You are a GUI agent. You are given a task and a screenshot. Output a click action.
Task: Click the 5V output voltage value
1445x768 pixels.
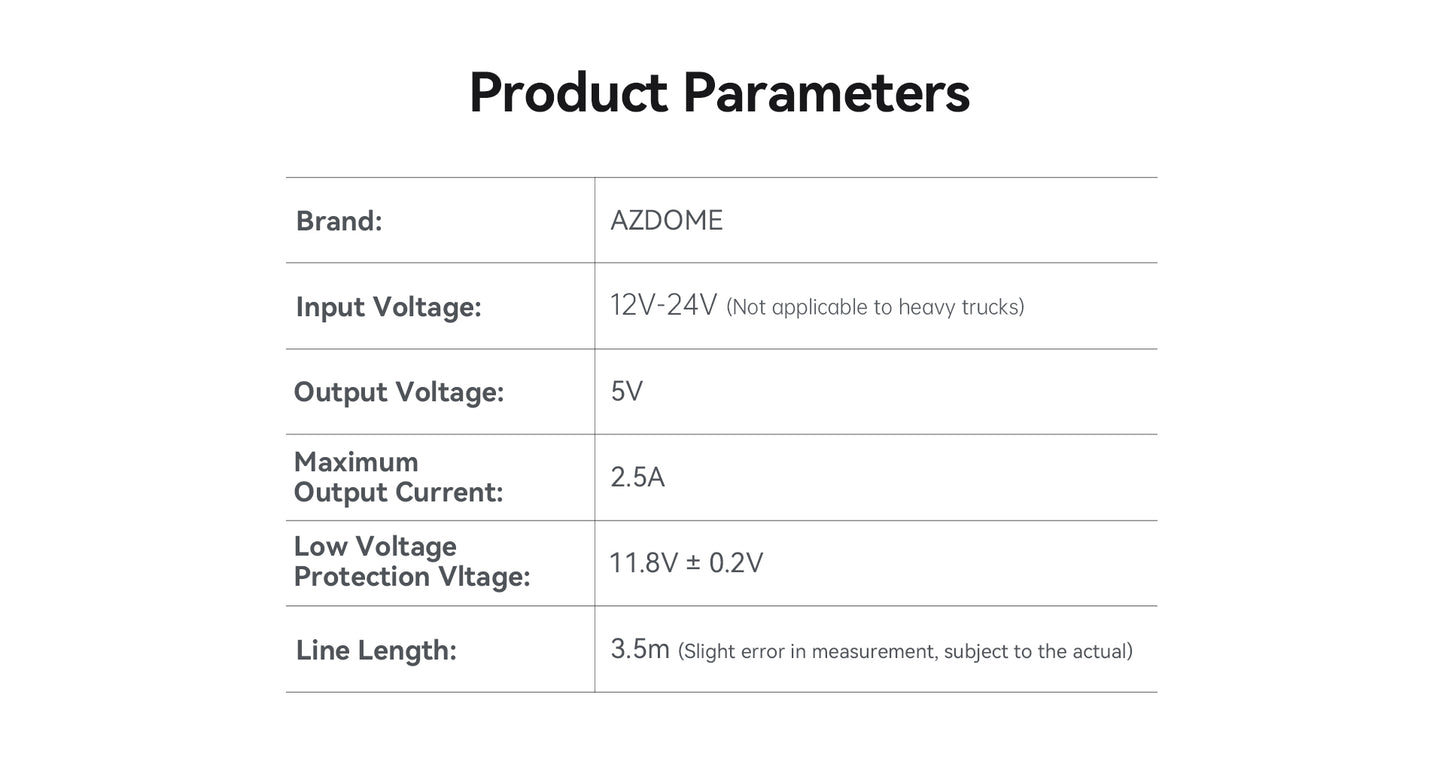pos(627,392)
